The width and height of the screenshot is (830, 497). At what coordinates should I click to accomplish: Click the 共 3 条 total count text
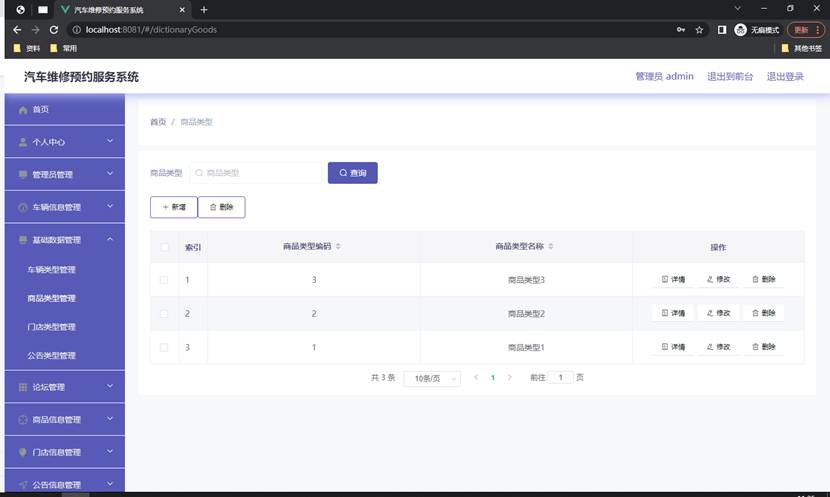click(383, 377)
